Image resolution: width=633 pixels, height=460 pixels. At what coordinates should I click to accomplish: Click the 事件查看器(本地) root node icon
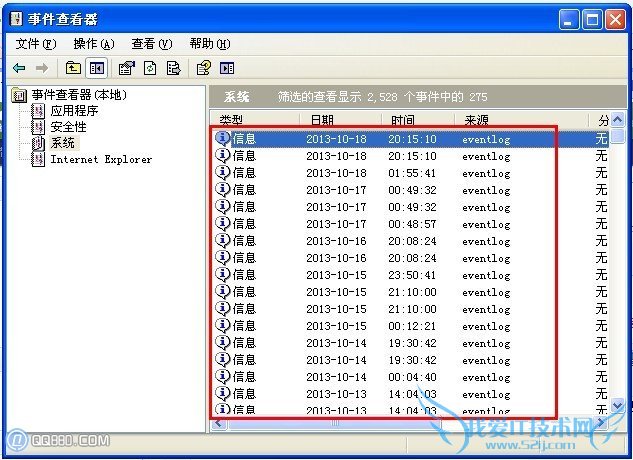[x=19, y=95]
